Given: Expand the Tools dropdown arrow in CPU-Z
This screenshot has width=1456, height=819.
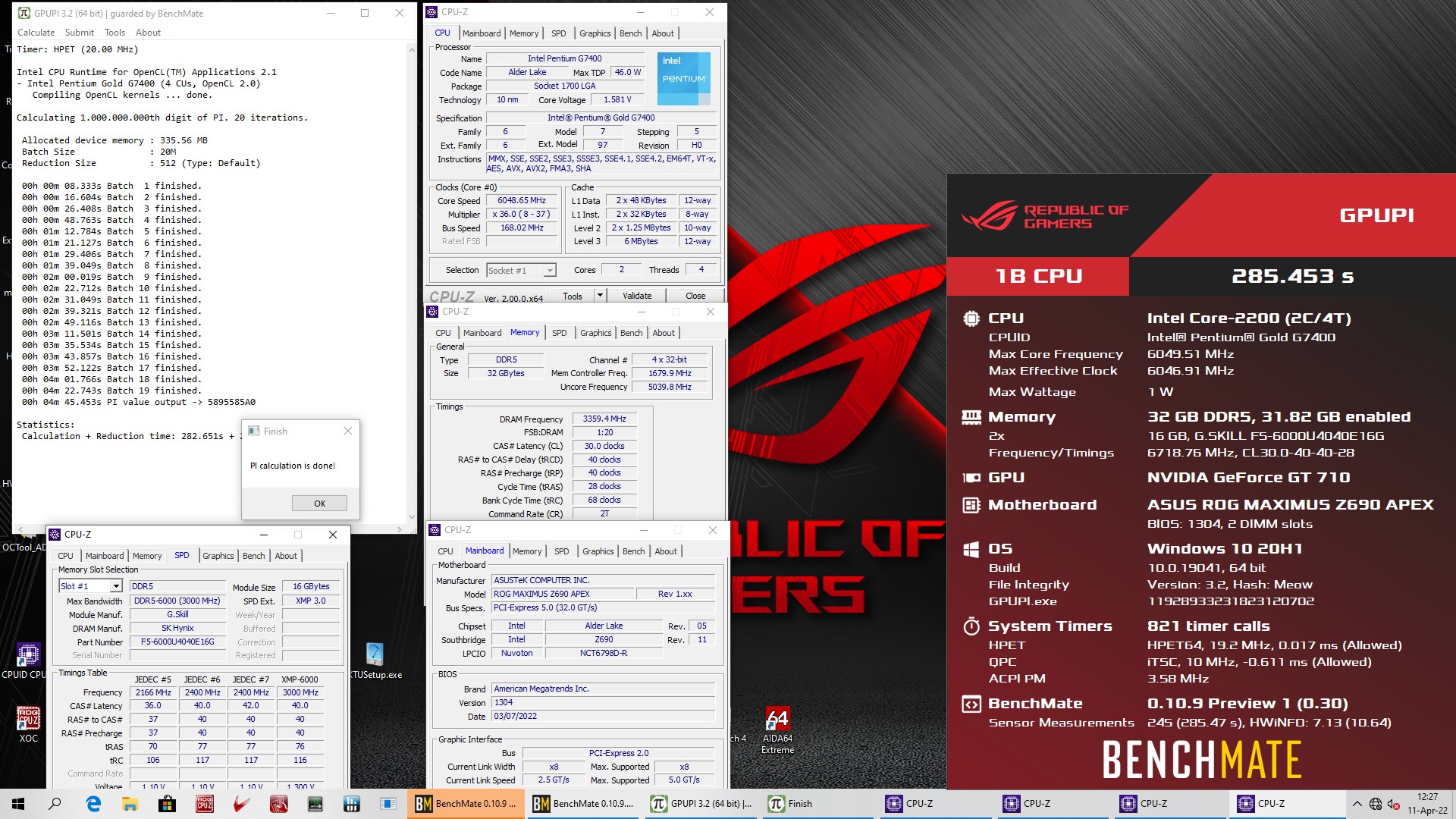Looking at the screenshot, I should (600, 296).
